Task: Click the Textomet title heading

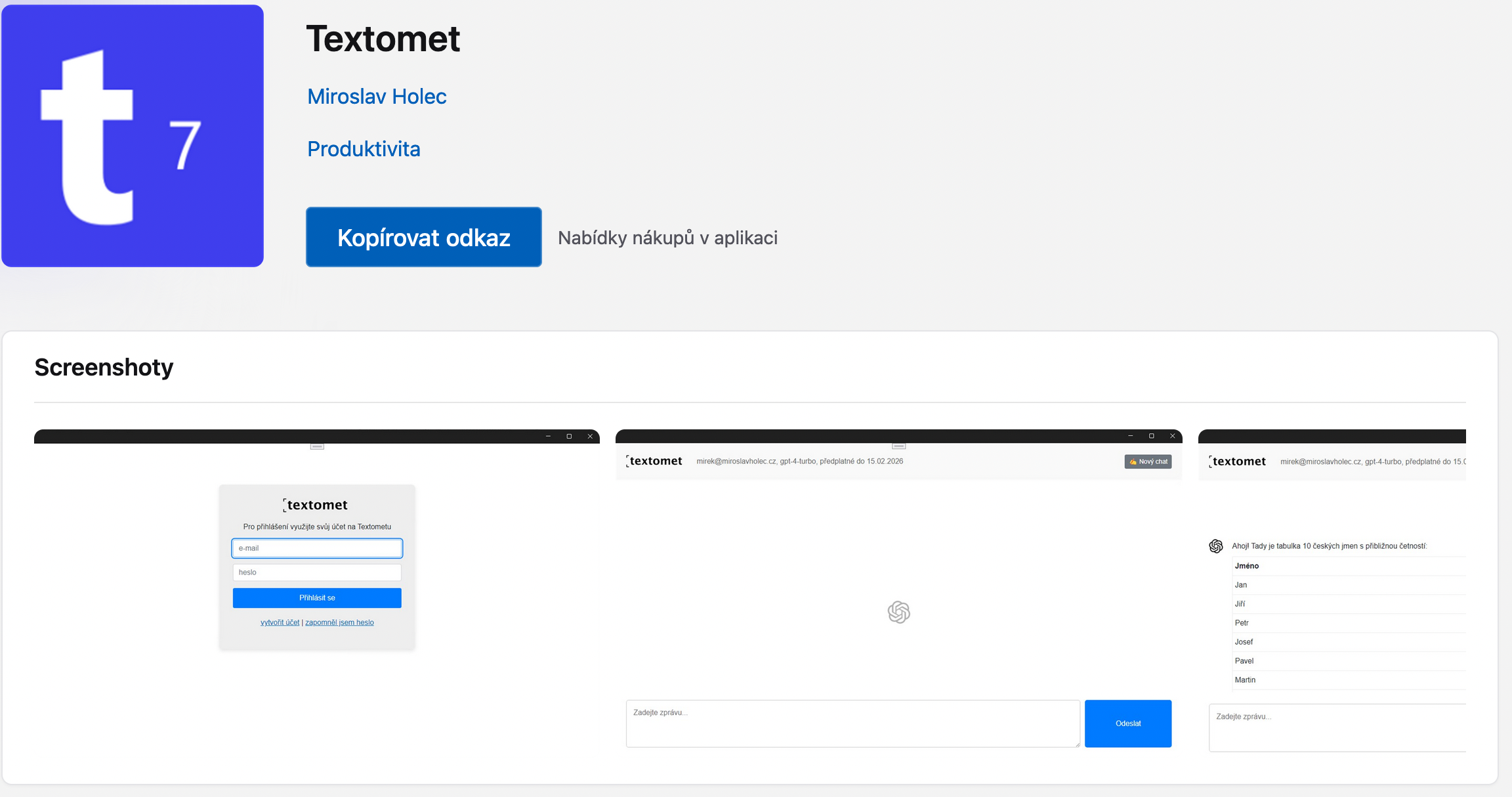Action: [383, 39]
